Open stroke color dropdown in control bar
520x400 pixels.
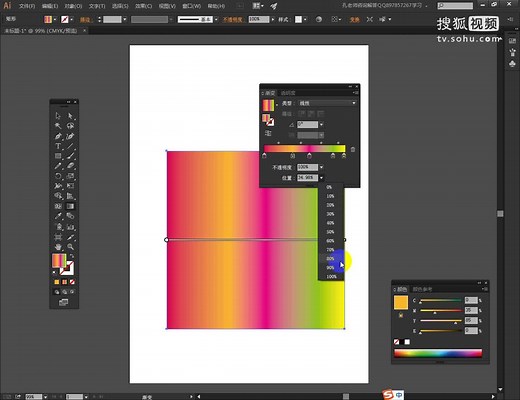point(71,20)
